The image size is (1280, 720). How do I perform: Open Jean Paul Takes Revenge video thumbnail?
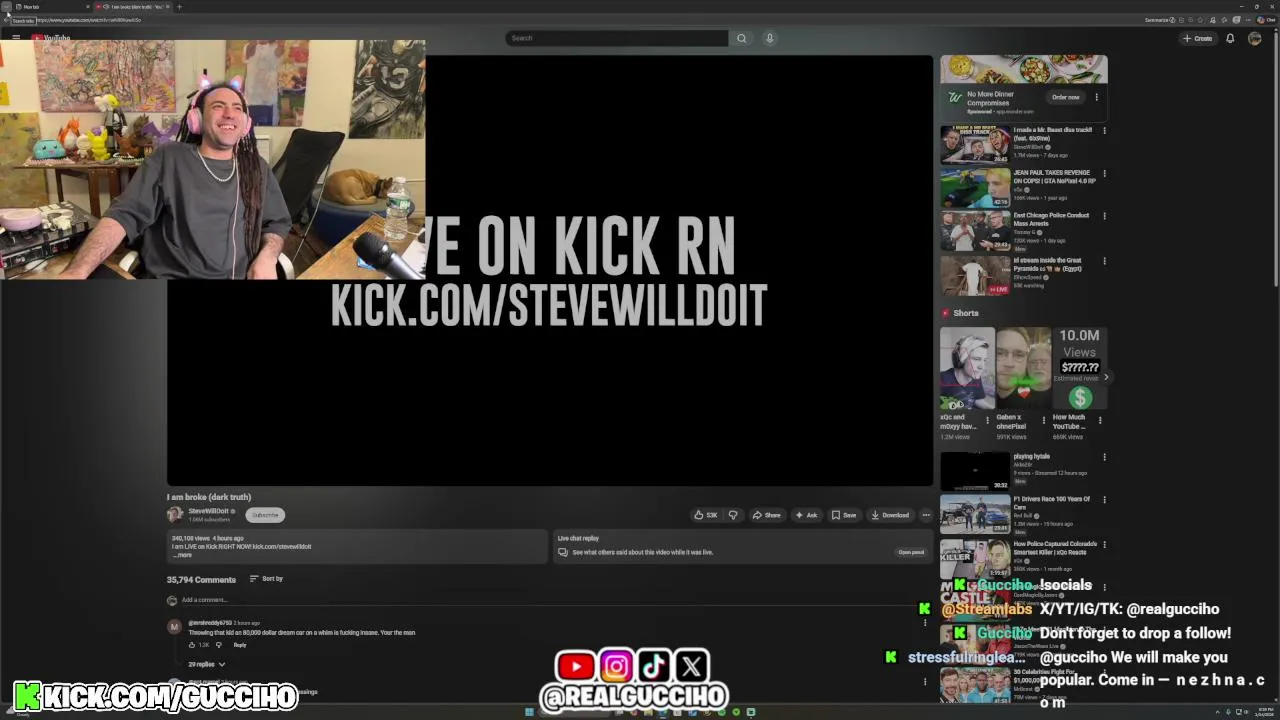tap(975, 187)
